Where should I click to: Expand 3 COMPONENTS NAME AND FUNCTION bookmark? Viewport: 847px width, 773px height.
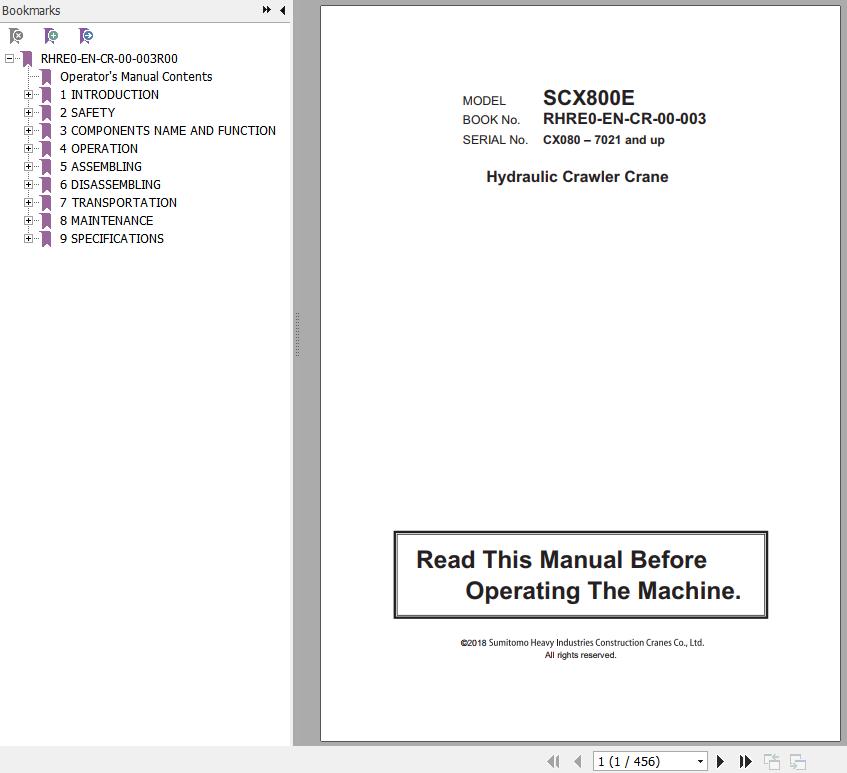click(29, 131)
